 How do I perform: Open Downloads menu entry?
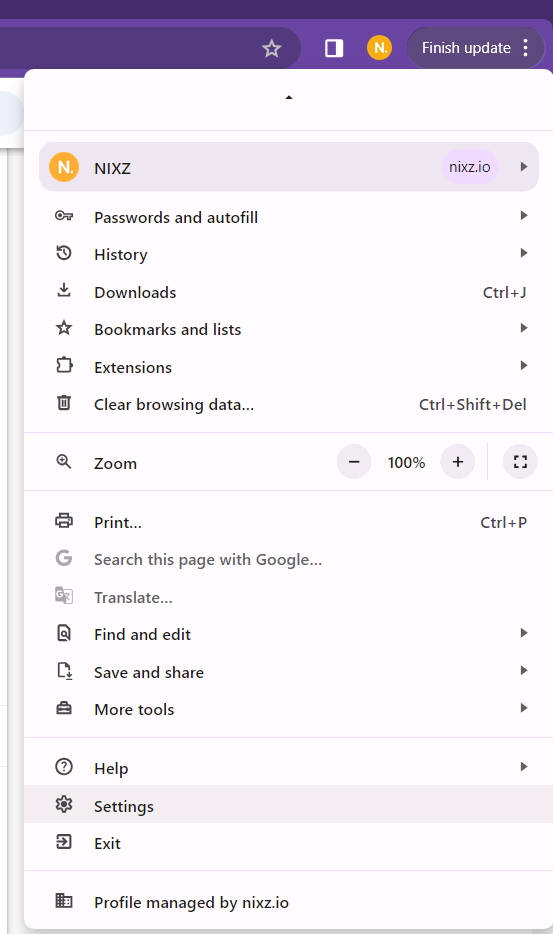click(288, 292)
